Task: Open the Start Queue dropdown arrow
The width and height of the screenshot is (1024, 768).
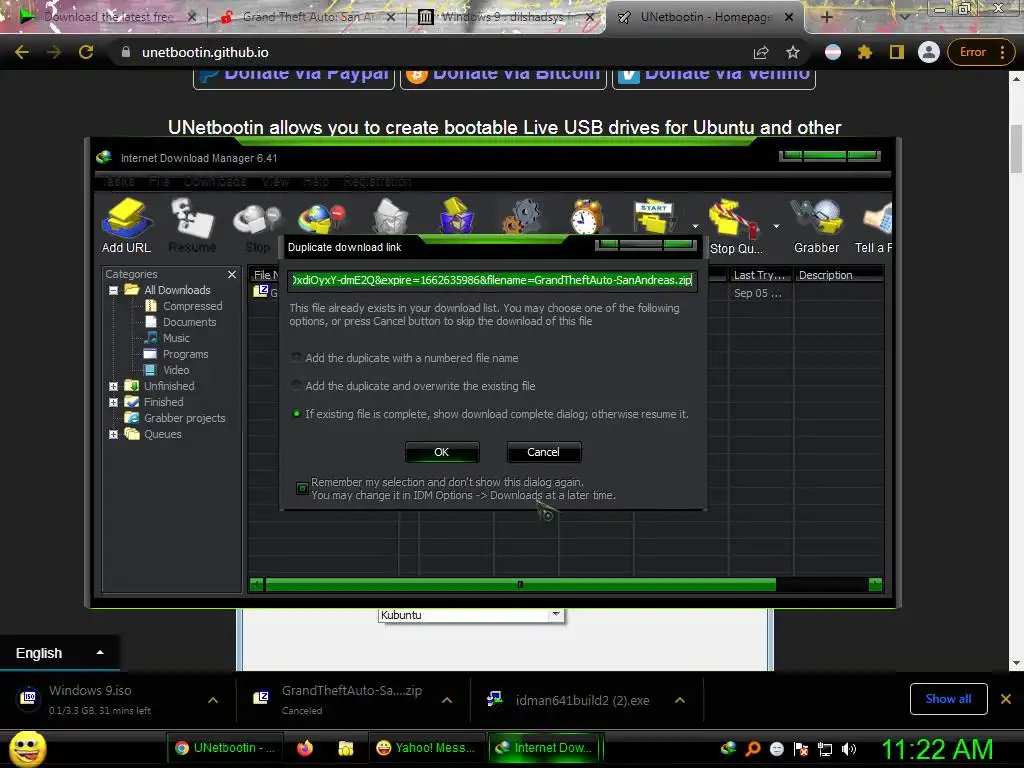Action: (695, 226)
